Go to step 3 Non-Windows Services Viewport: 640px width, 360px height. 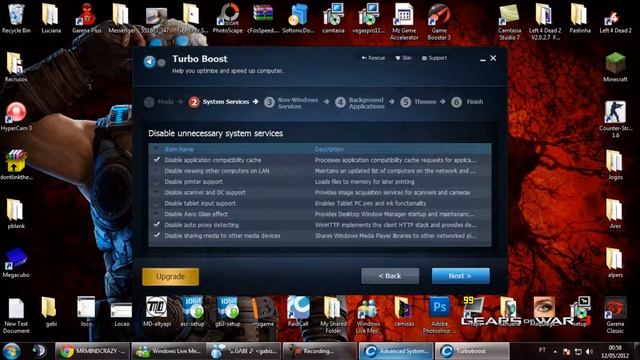click(291, 102)
